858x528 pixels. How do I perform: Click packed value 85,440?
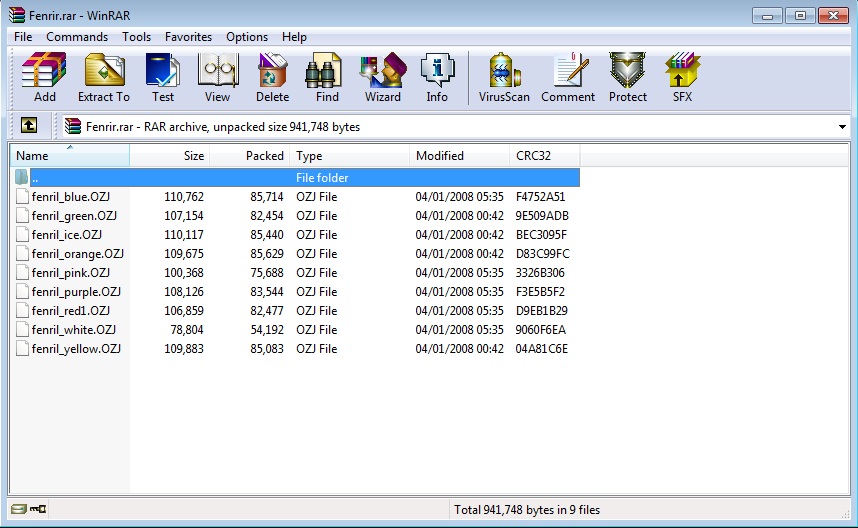point(267,235)
